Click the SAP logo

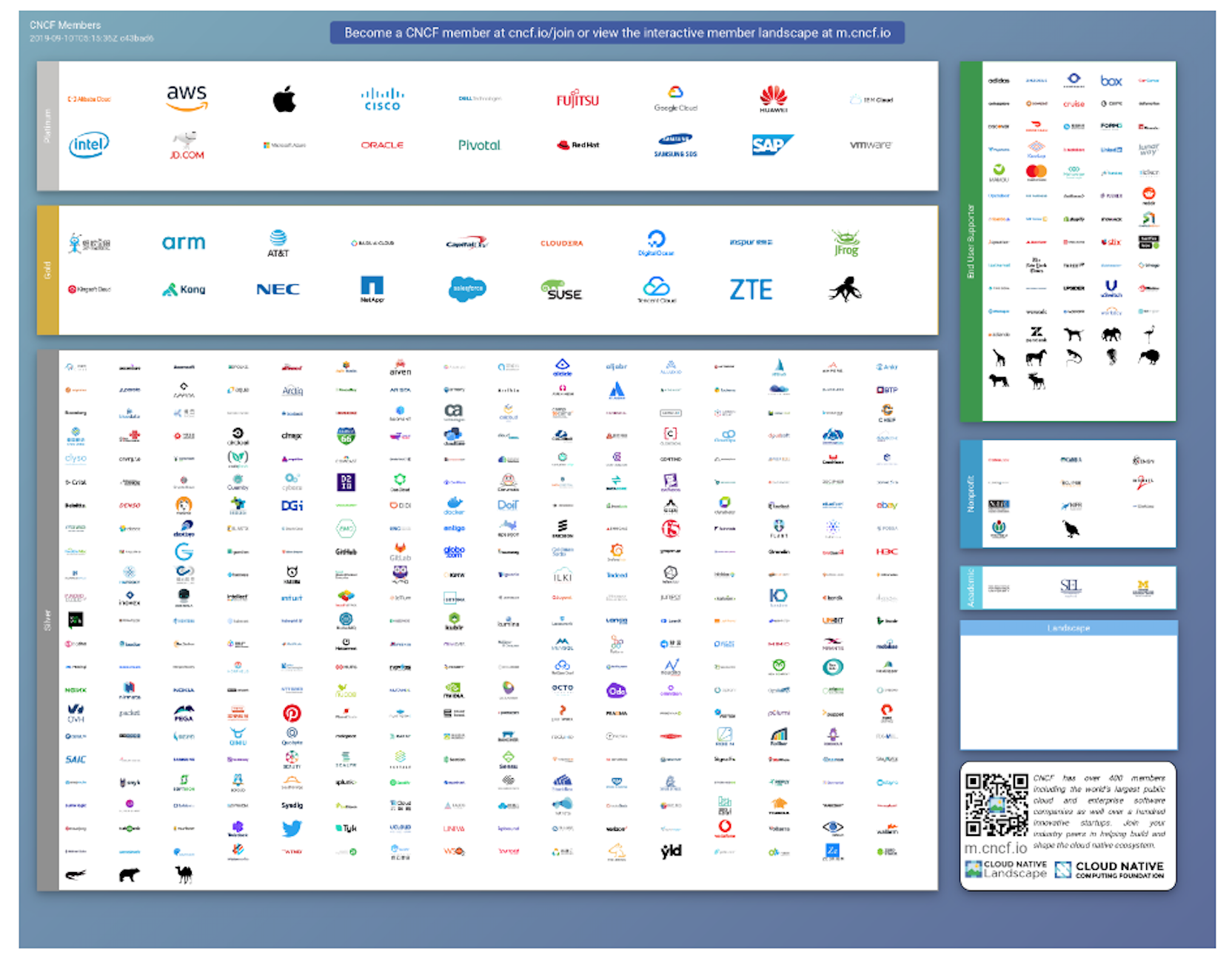(x=773, y=145)
